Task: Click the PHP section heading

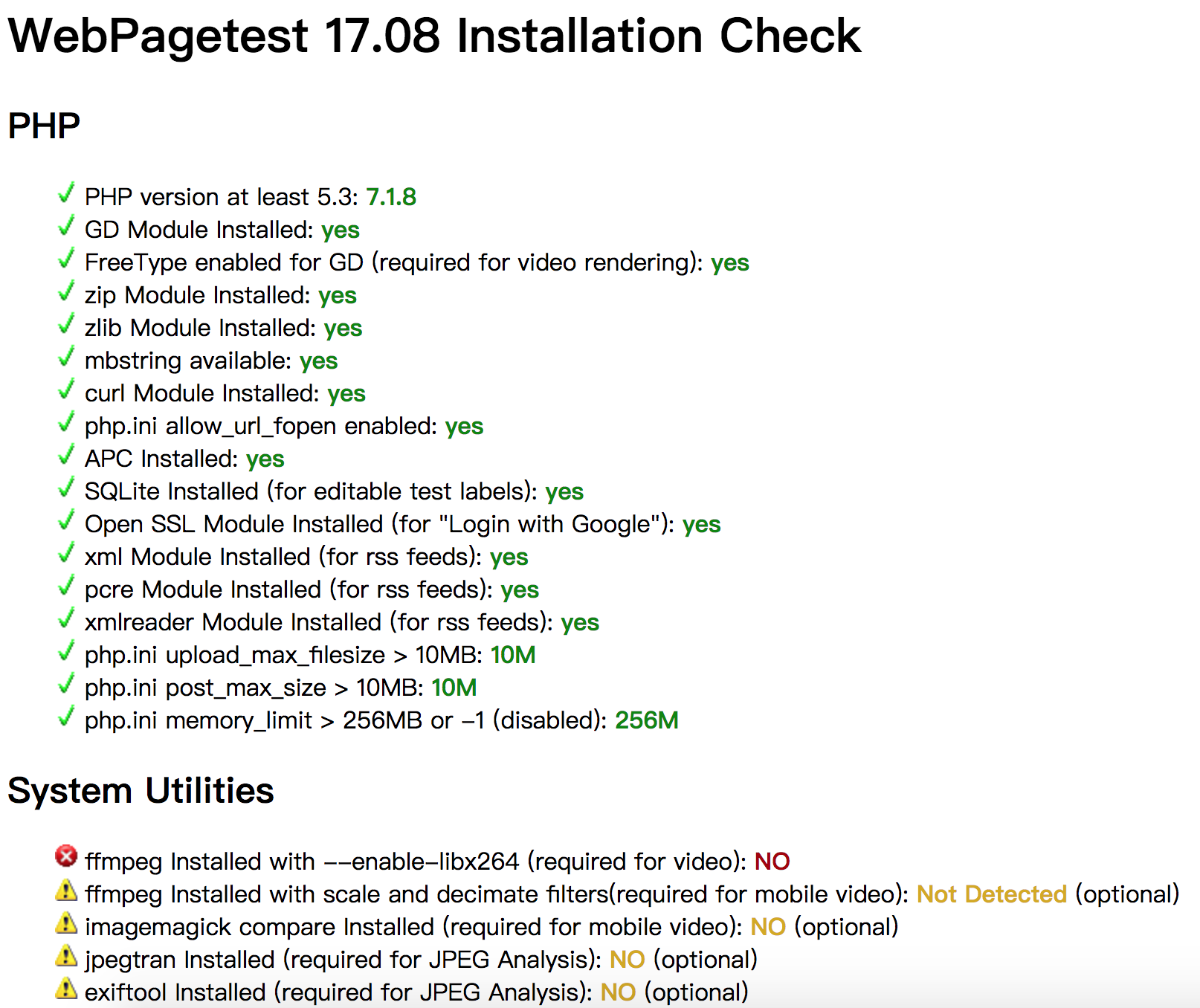Action: pos(44,126)
